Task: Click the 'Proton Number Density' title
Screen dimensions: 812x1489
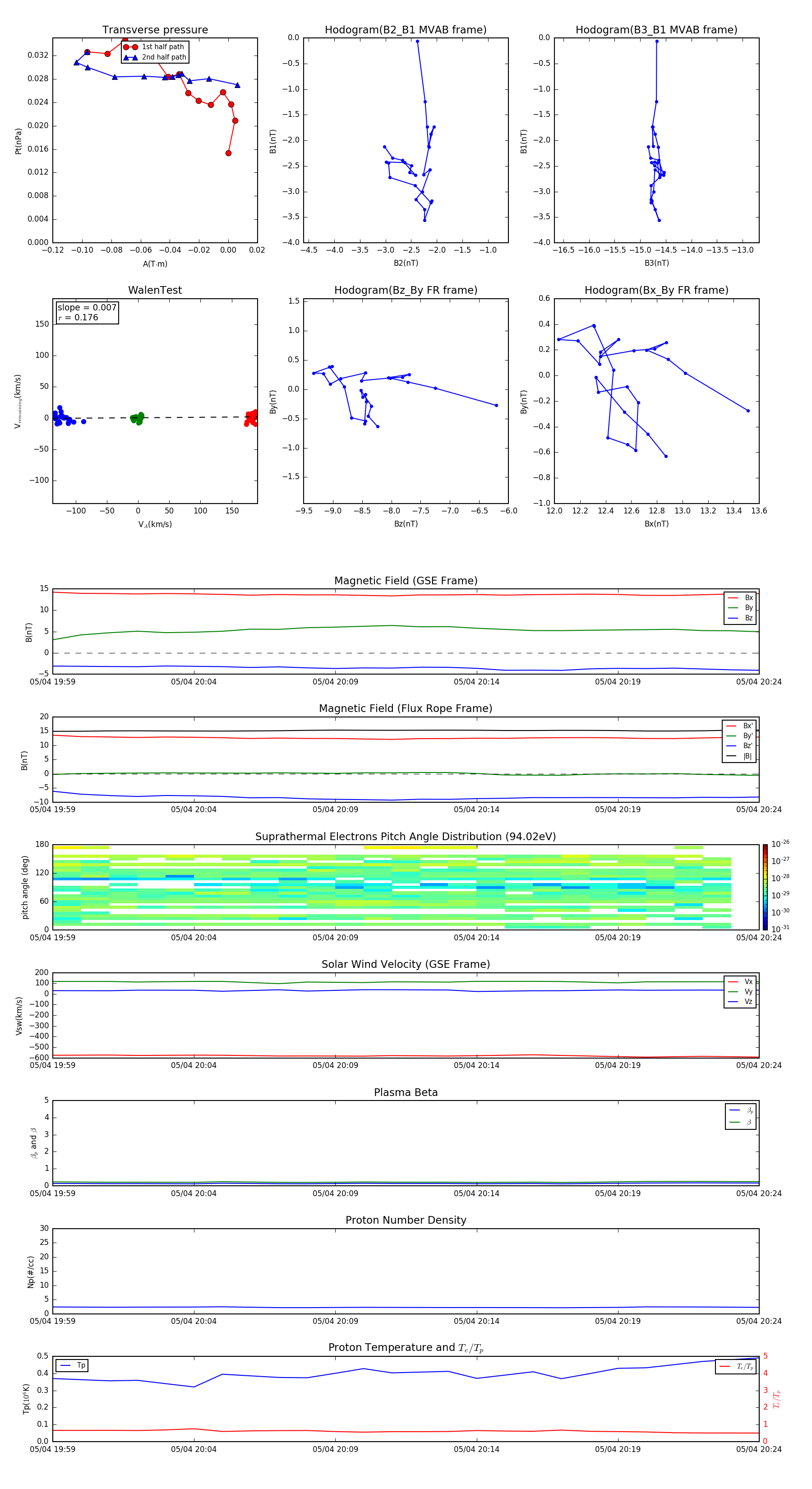Action: [406, 1220]
